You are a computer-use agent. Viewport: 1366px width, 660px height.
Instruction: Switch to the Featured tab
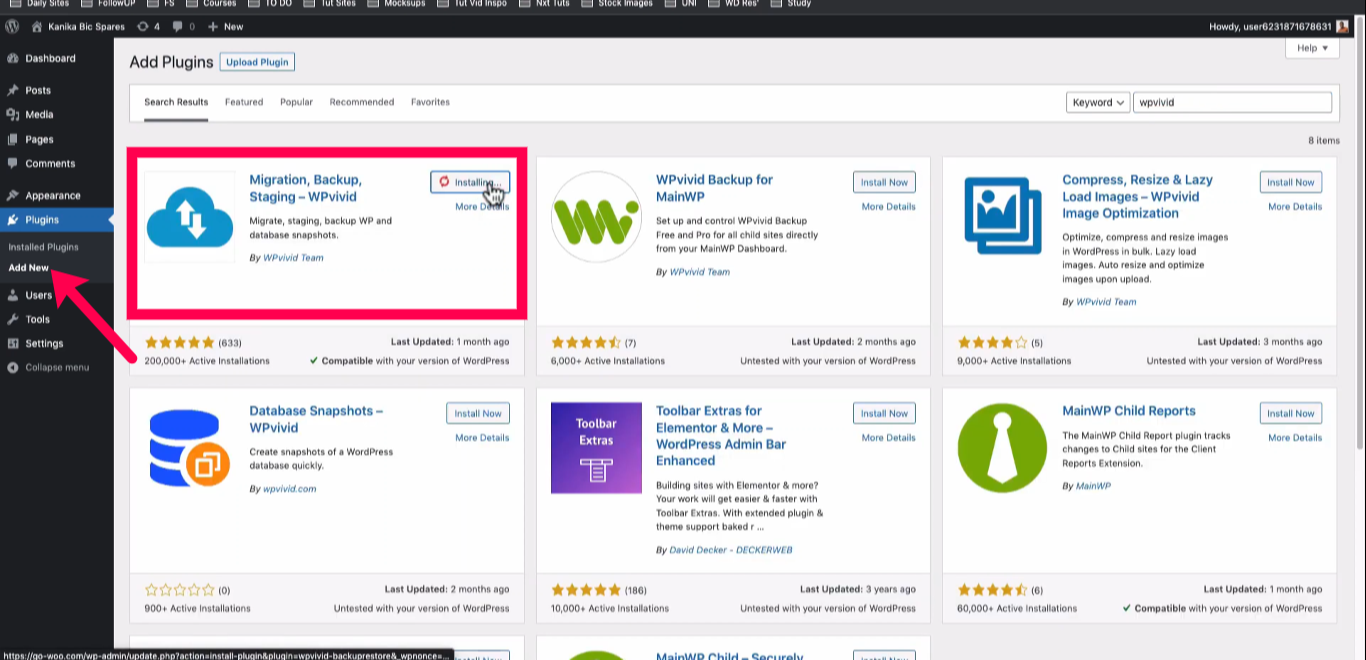[244, 102]
